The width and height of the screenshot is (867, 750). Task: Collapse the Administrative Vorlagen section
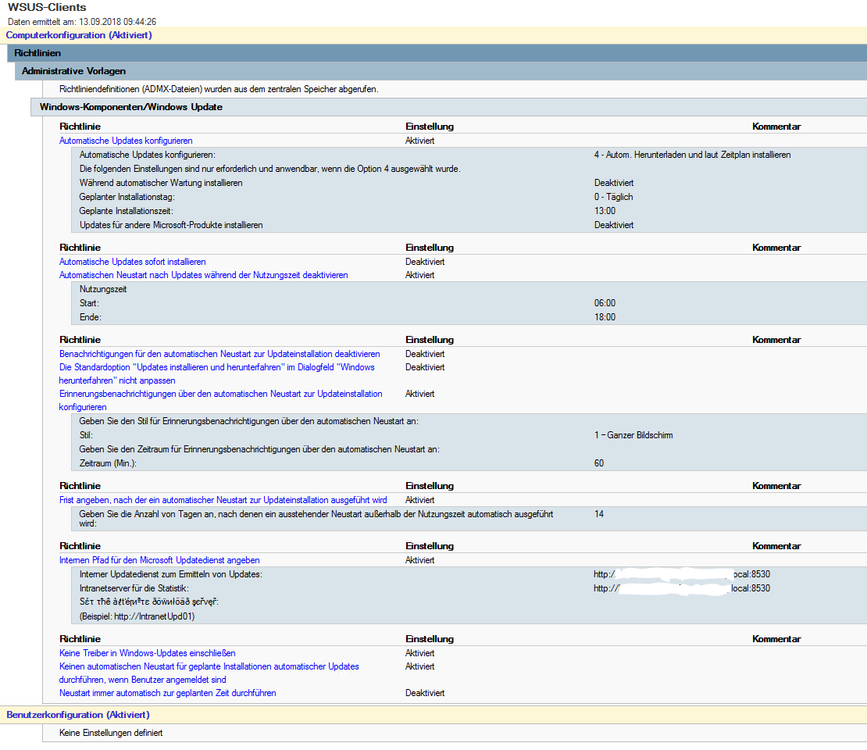[x=75, y=71]
